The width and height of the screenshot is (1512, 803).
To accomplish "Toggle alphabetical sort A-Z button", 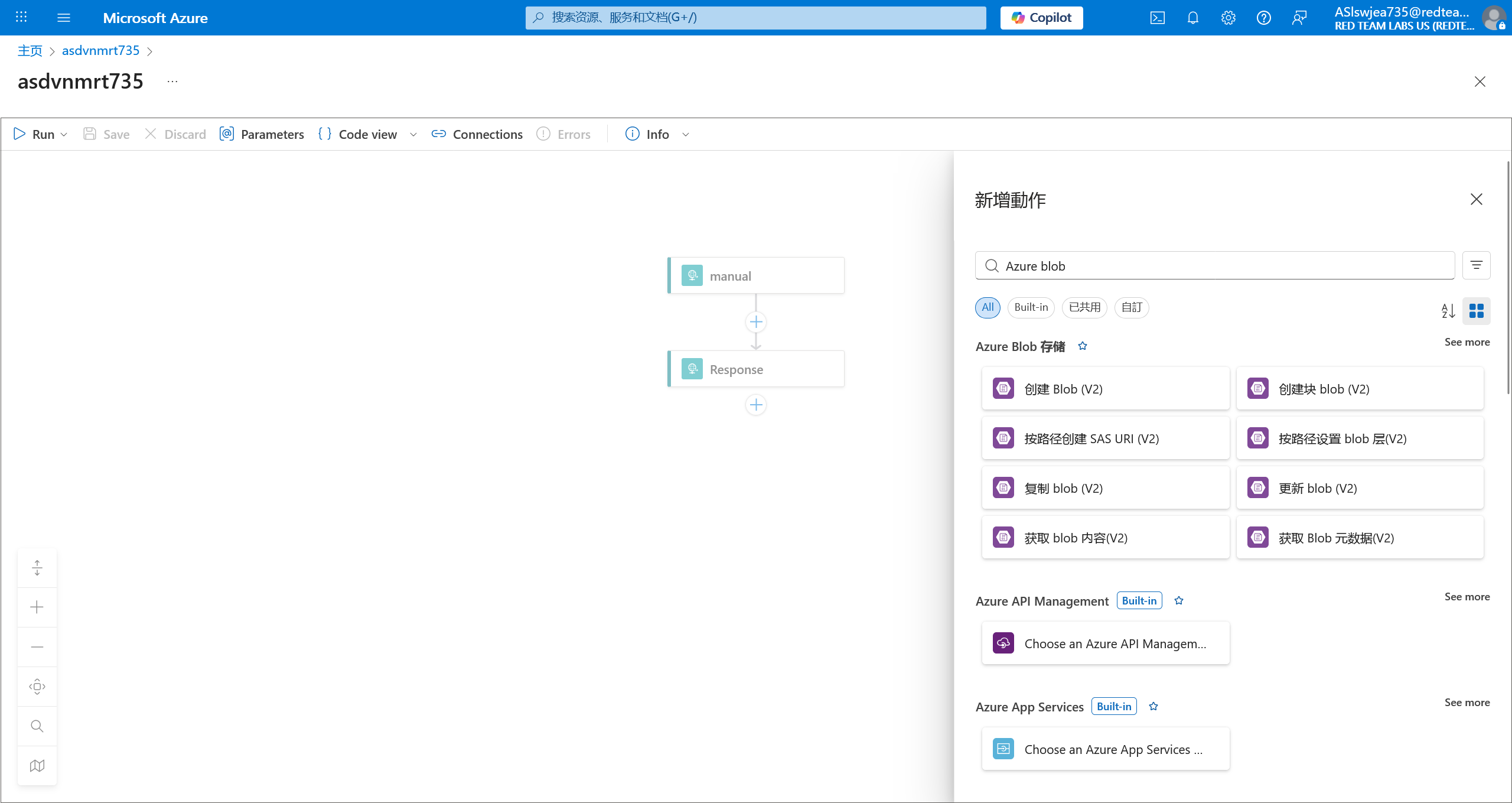I will click(x=1448, y=311).
